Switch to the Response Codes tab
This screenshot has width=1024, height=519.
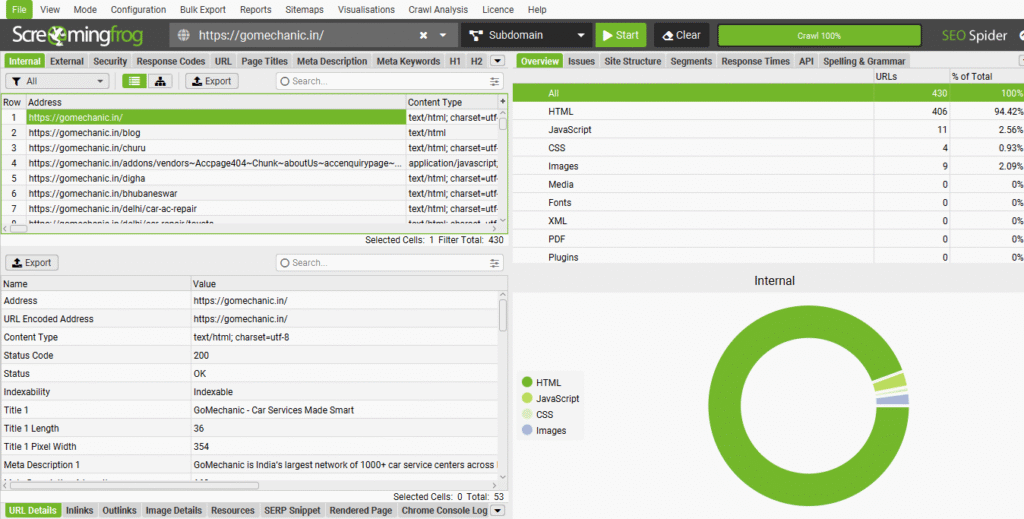[x=170, y=61]
